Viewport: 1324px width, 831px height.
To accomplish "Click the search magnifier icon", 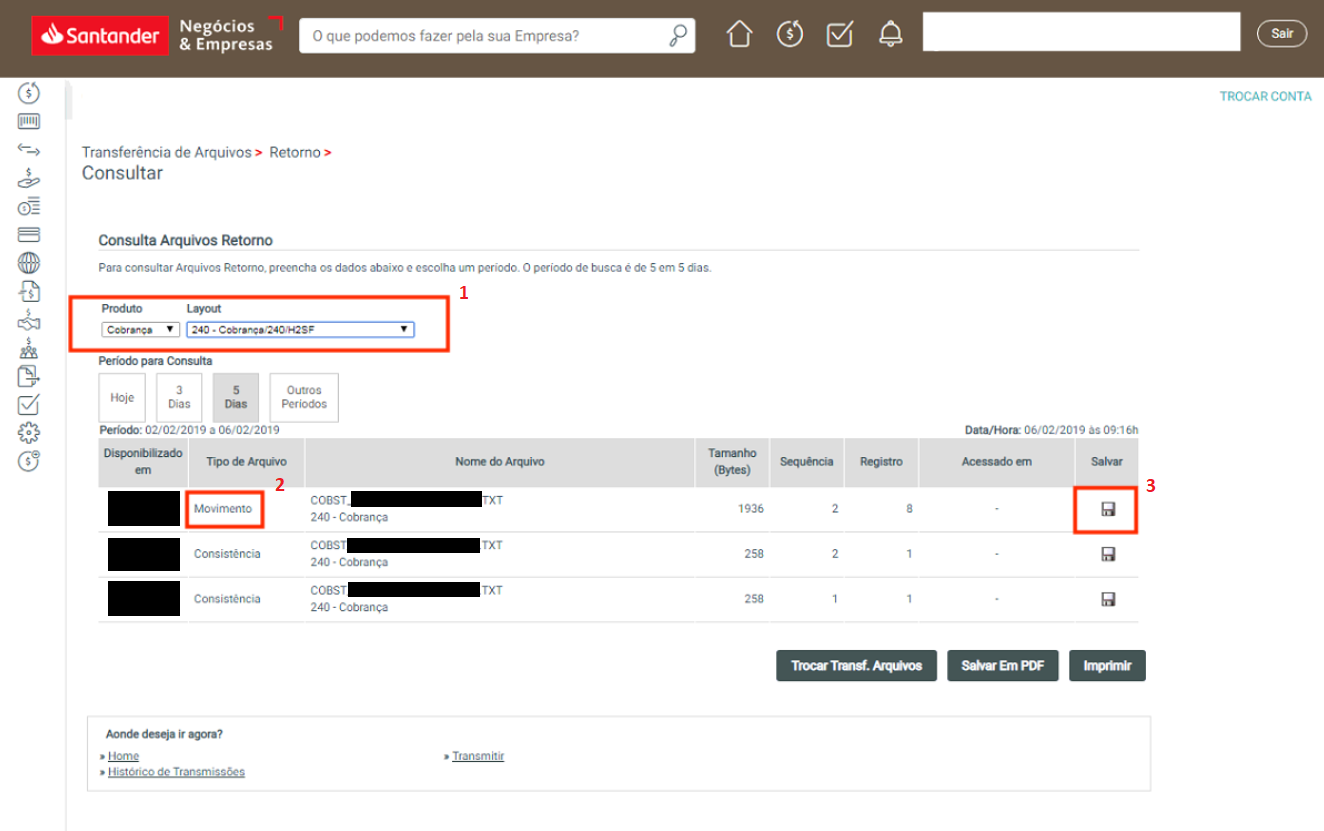I will [x=678, y=36].
